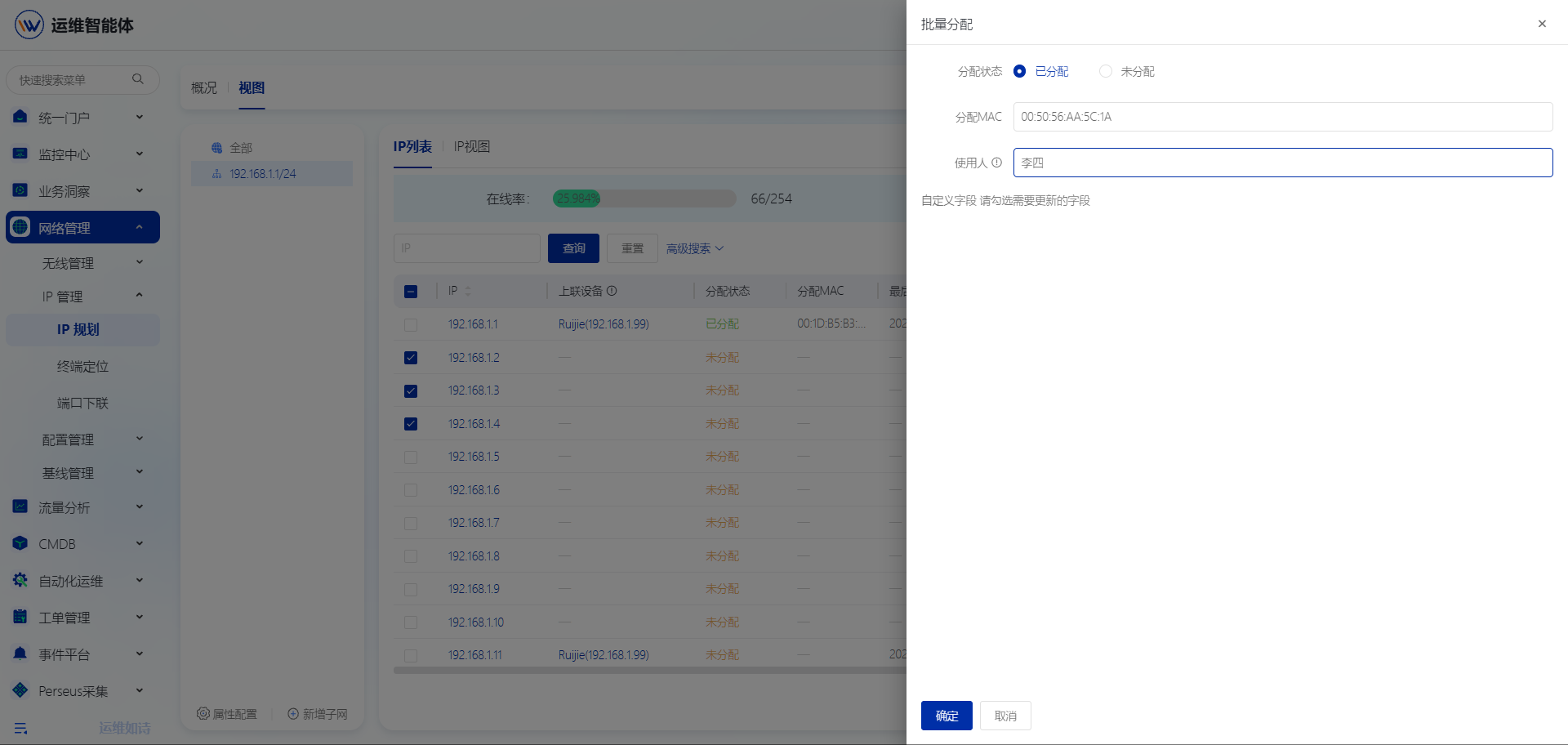This screenshot has height=745, width=1568.
Task: Switch to the 视图 tab
Action: [x=252, y=87]
